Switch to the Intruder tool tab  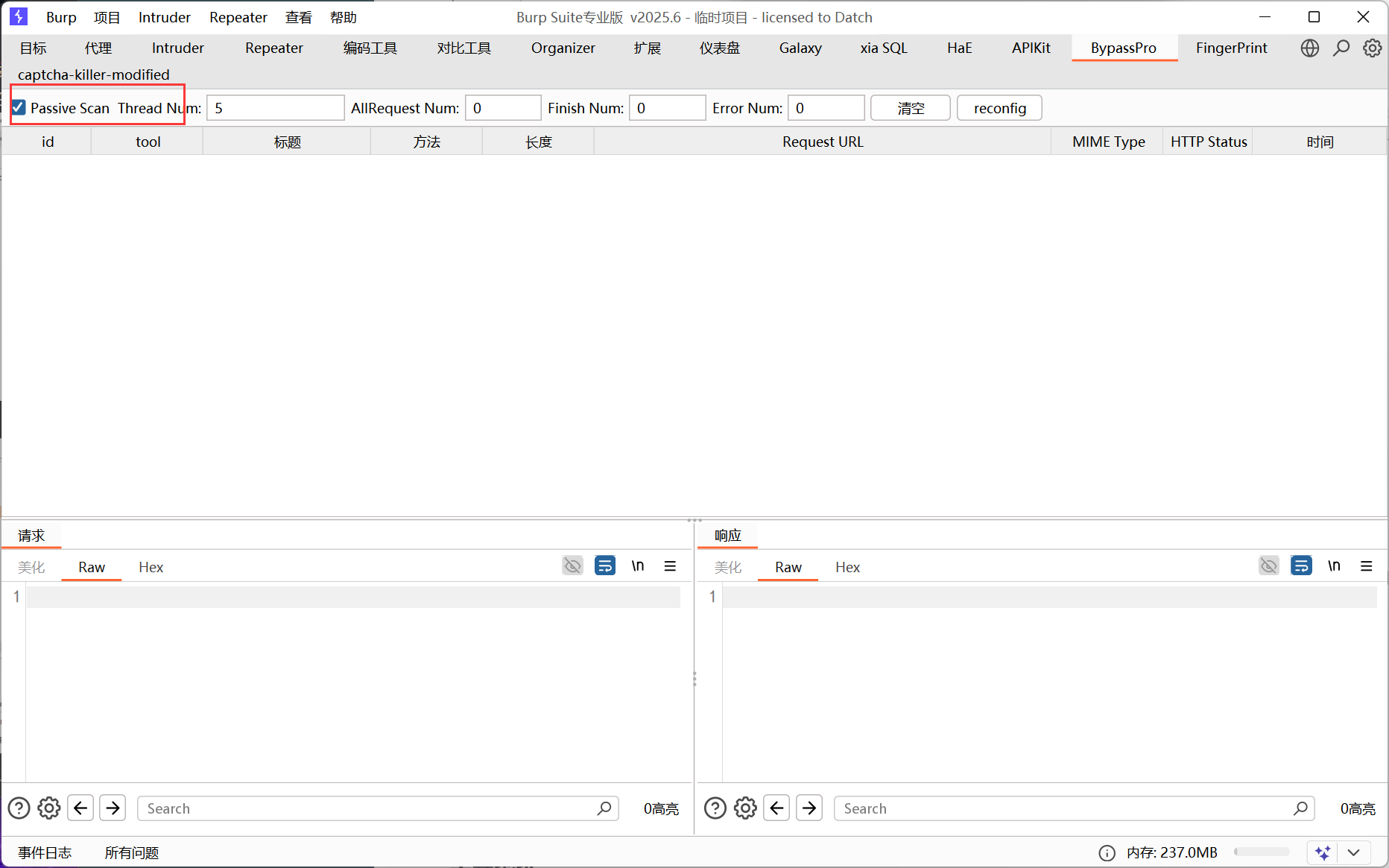pos(178,48)
